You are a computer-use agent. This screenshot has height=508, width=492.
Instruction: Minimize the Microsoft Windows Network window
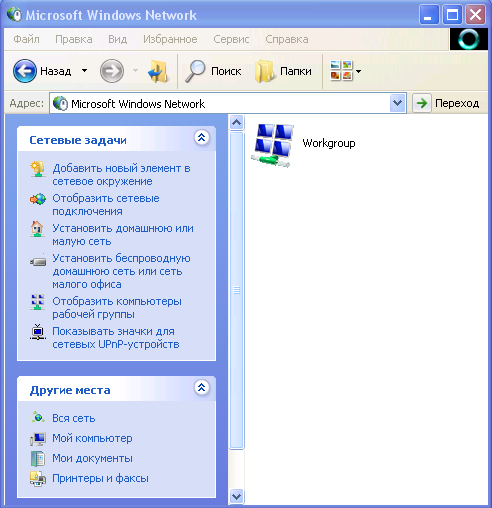(x=429, y=15)
